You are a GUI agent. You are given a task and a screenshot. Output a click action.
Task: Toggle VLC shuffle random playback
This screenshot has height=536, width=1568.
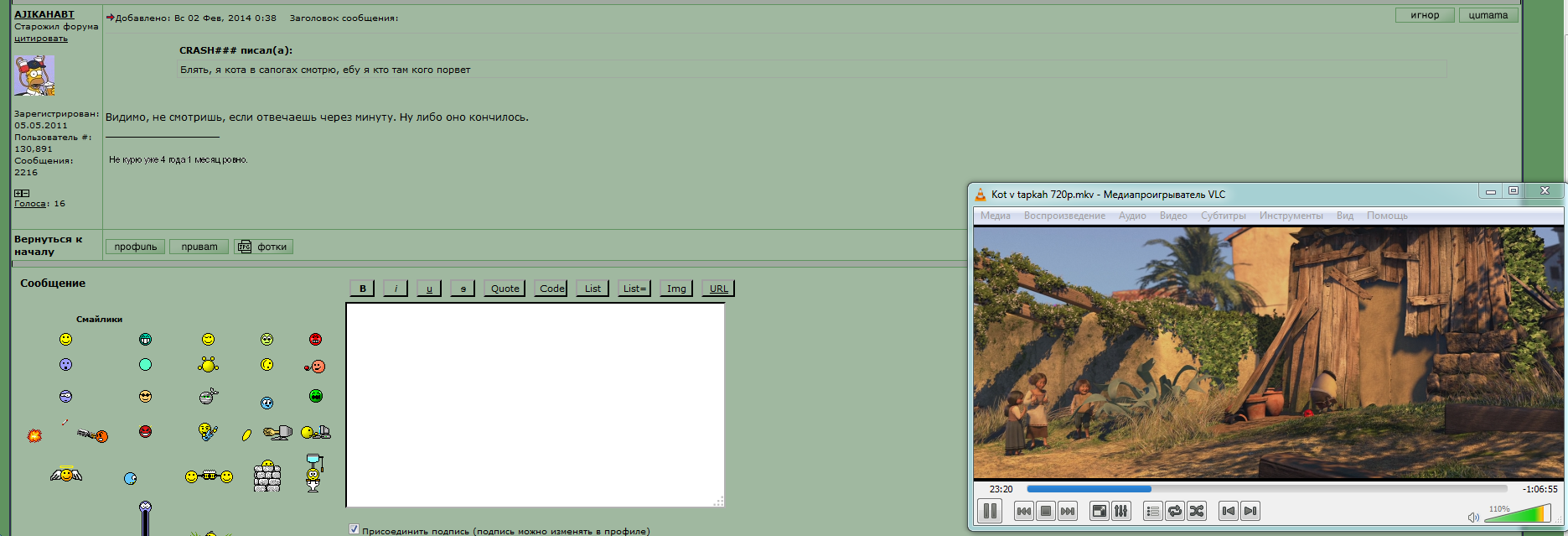pos(1197,511)
